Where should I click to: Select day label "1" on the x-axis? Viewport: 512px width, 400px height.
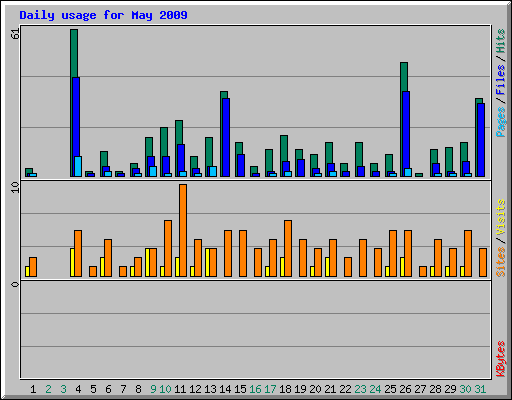(x=33, y=389)
